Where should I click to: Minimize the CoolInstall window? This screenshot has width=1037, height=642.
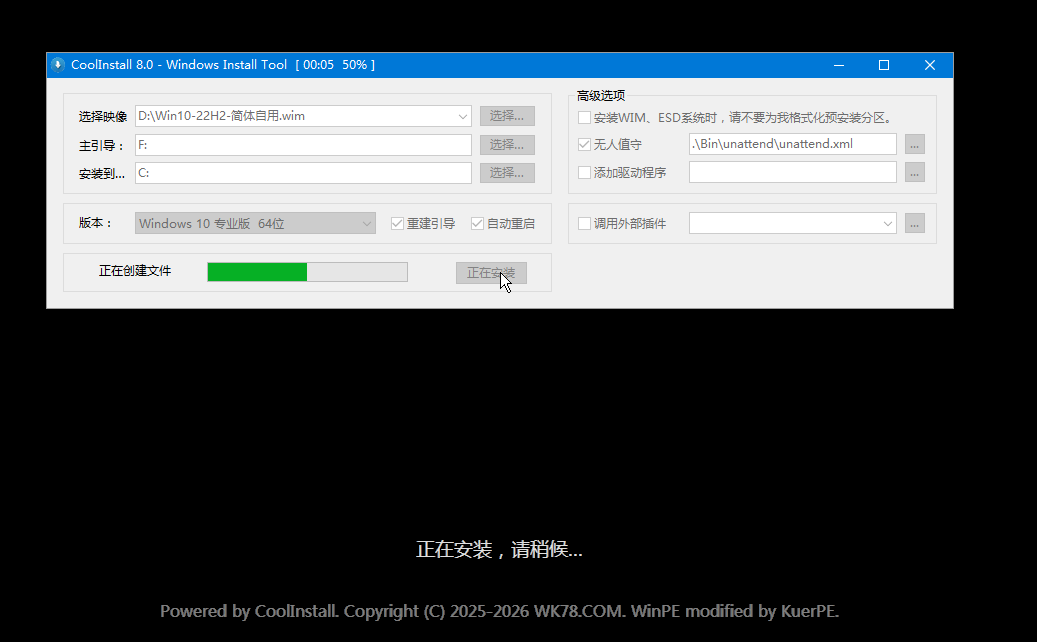[x=839, y=65]
